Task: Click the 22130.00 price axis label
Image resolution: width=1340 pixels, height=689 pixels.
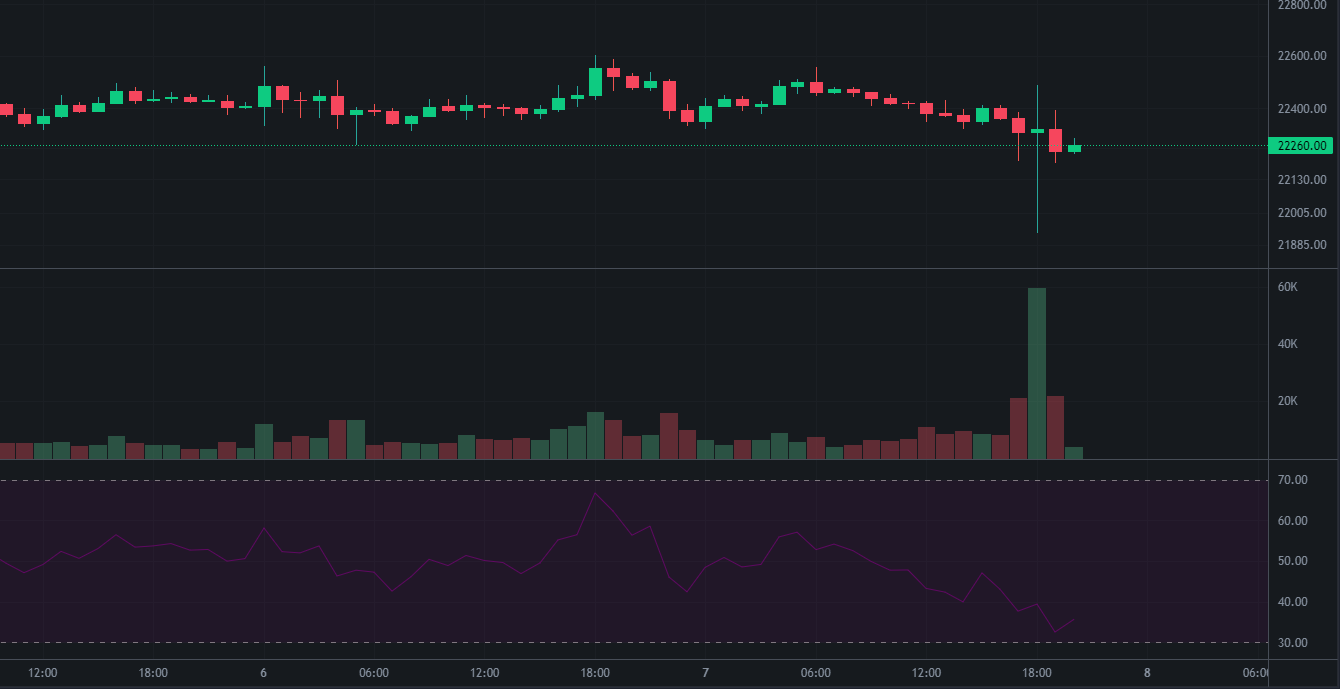Action: click(1302, 180)
